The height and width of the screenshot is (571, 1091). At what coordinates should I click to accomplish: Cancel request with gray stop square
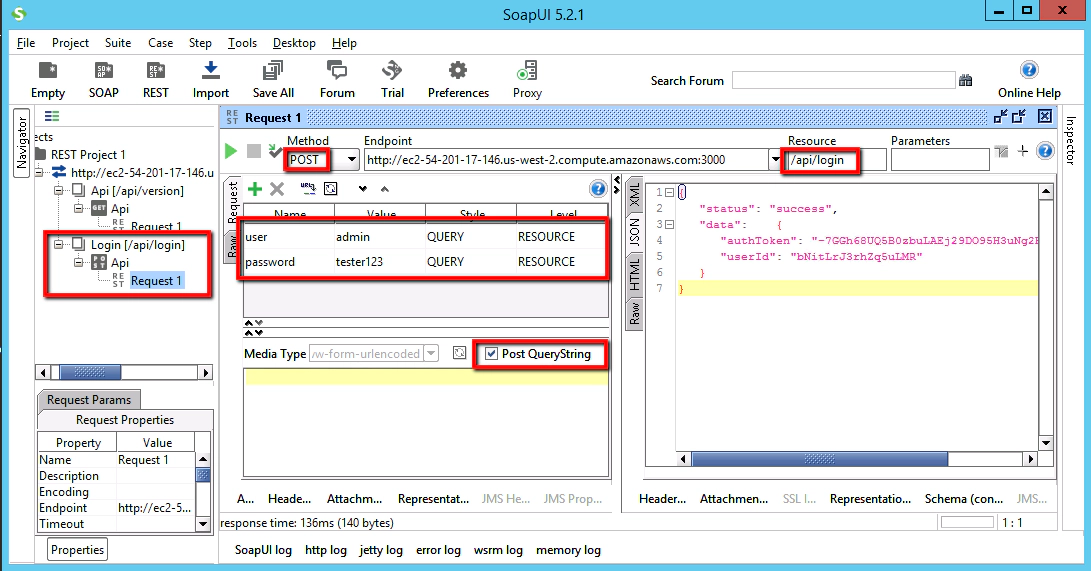254,151
